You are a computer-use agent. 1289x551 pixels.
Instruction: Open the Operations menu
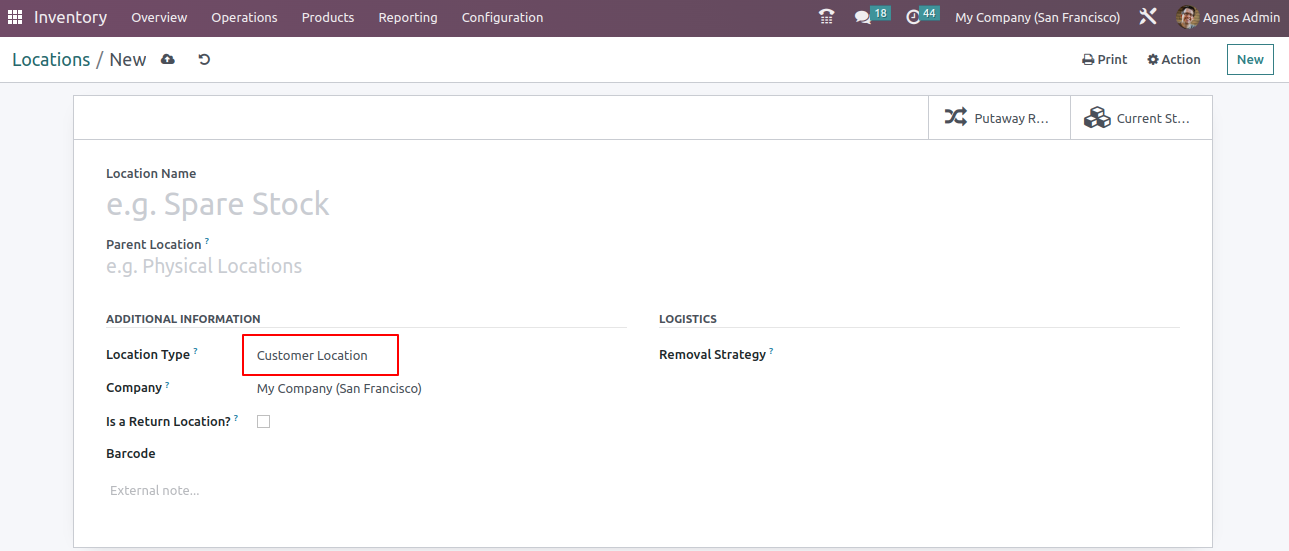tap(244, 18)
